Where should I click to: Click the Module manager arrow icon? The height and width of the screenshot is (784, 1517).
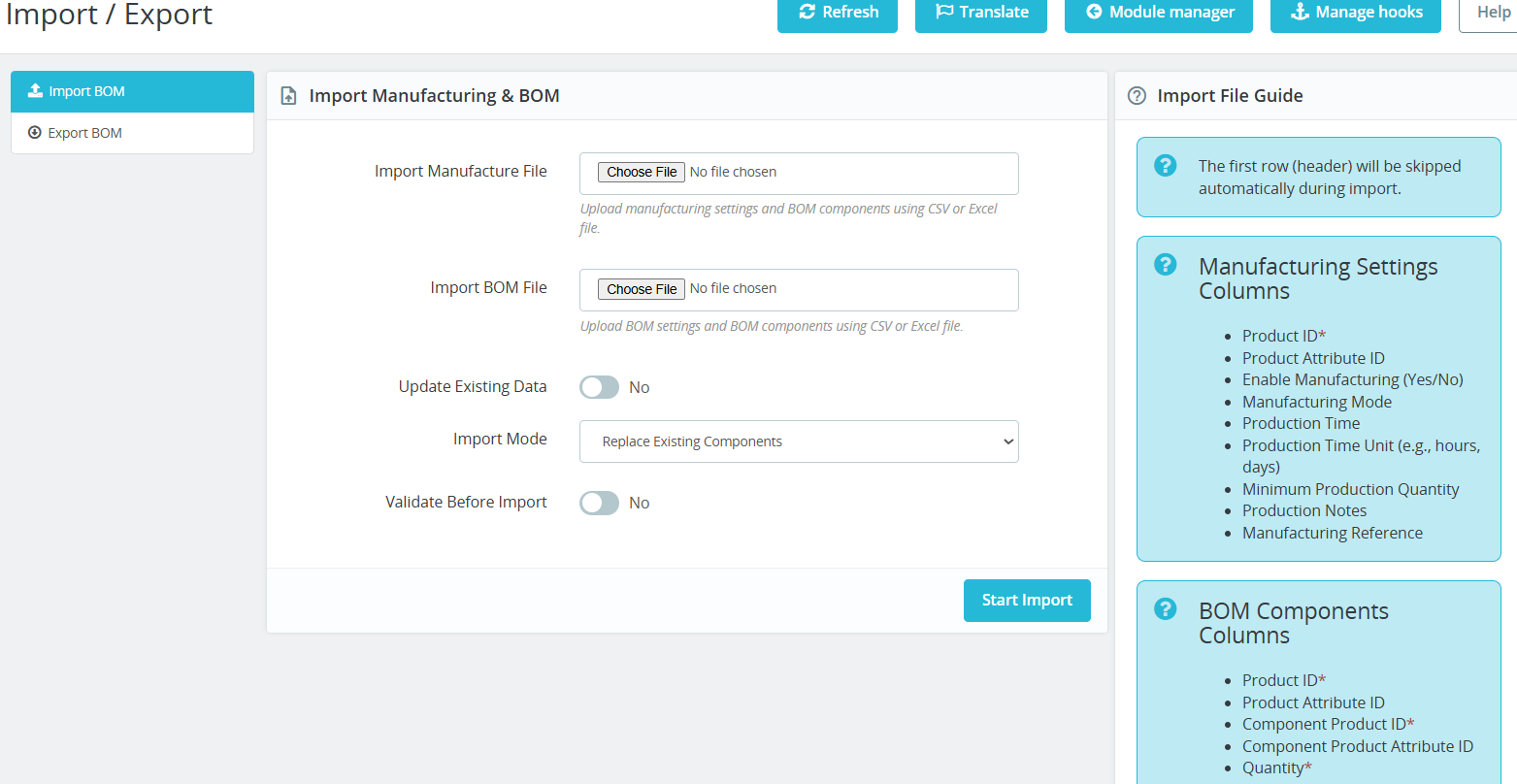click(x=1094, y=12)
